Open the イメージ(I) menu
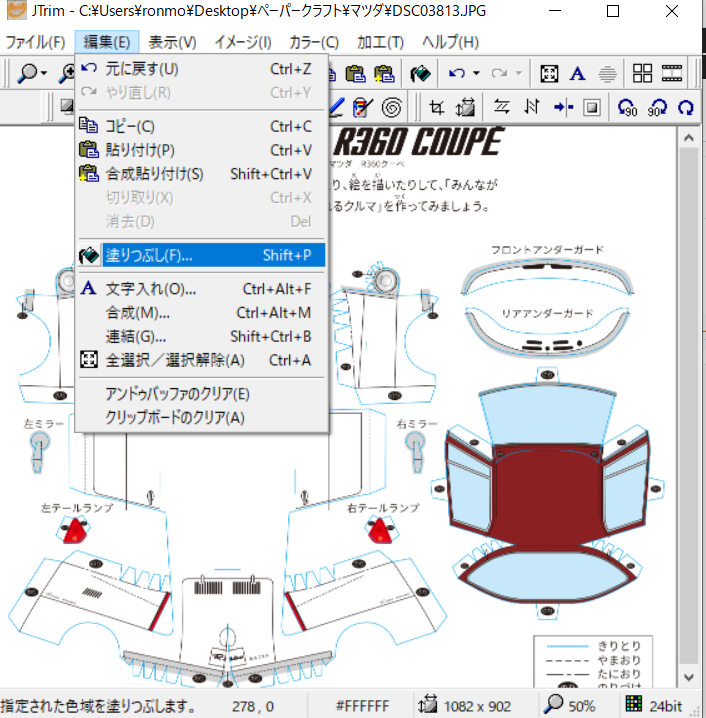 point(243,42)
